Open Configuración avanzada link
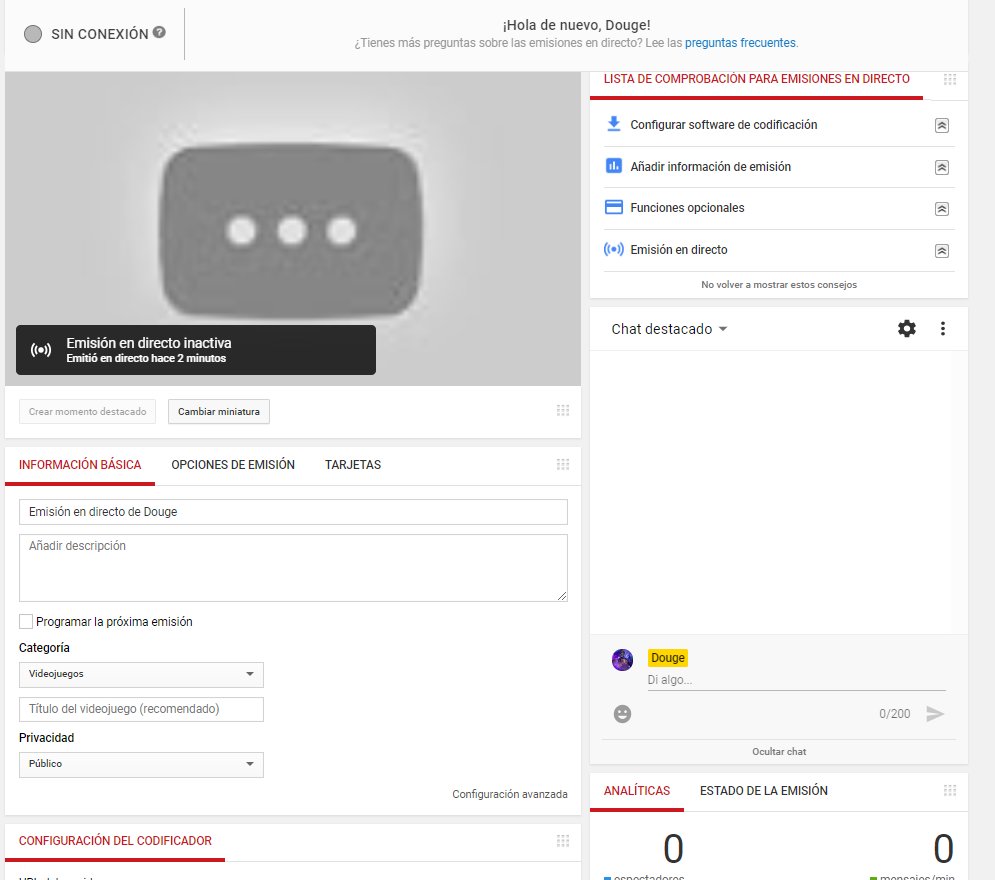Image resolution: width=995 pixels, height=880 pixels. tap(510, 794)
